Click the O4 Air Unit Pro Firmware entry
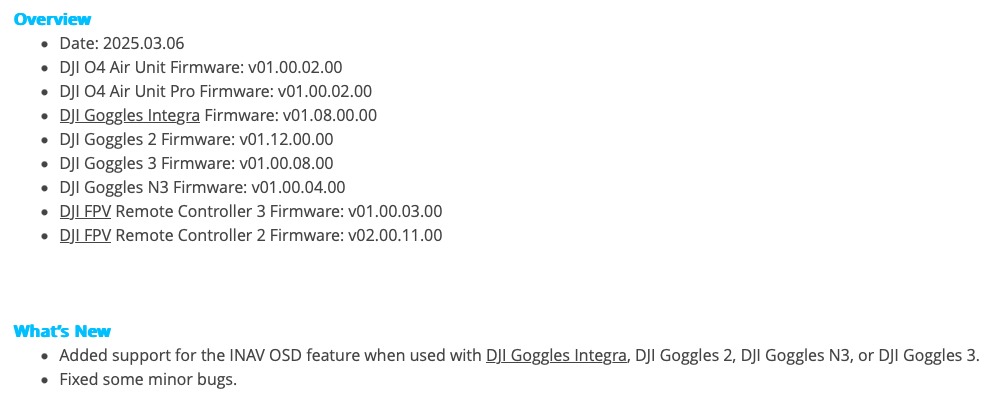 point(216,91)
